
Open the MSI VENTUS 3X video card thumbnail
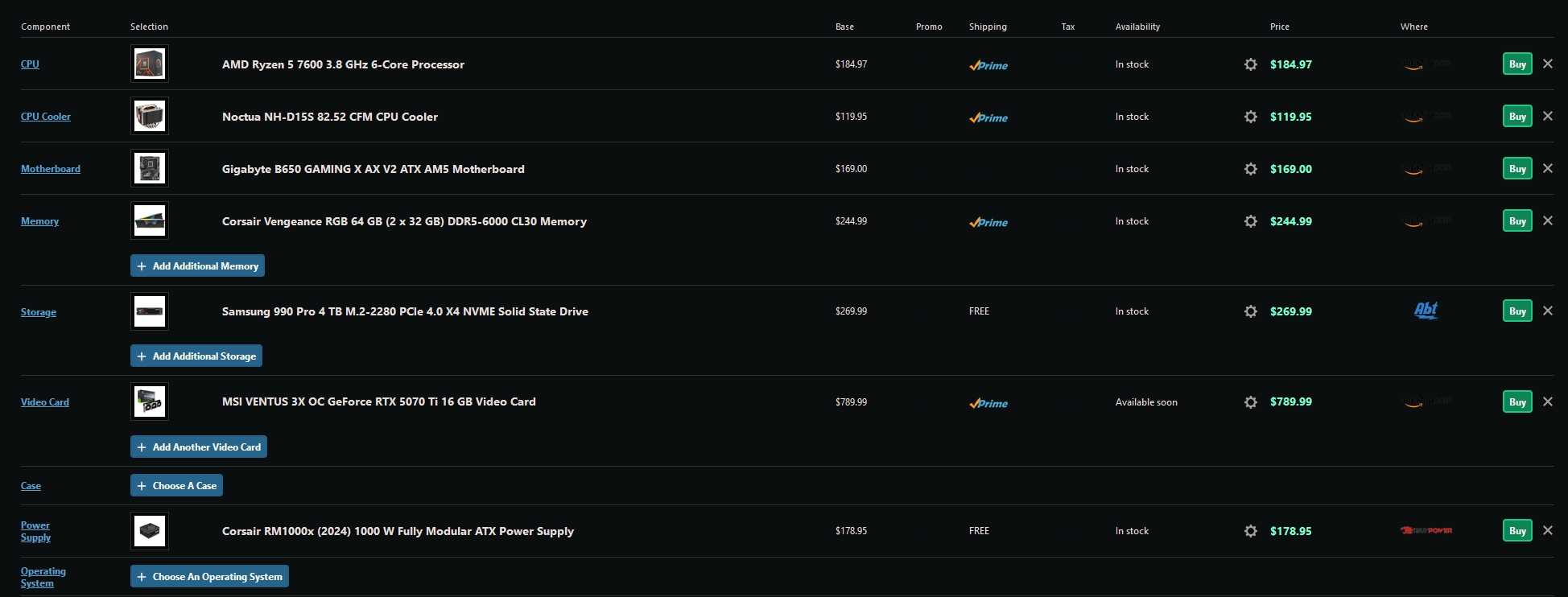(150, 401)
